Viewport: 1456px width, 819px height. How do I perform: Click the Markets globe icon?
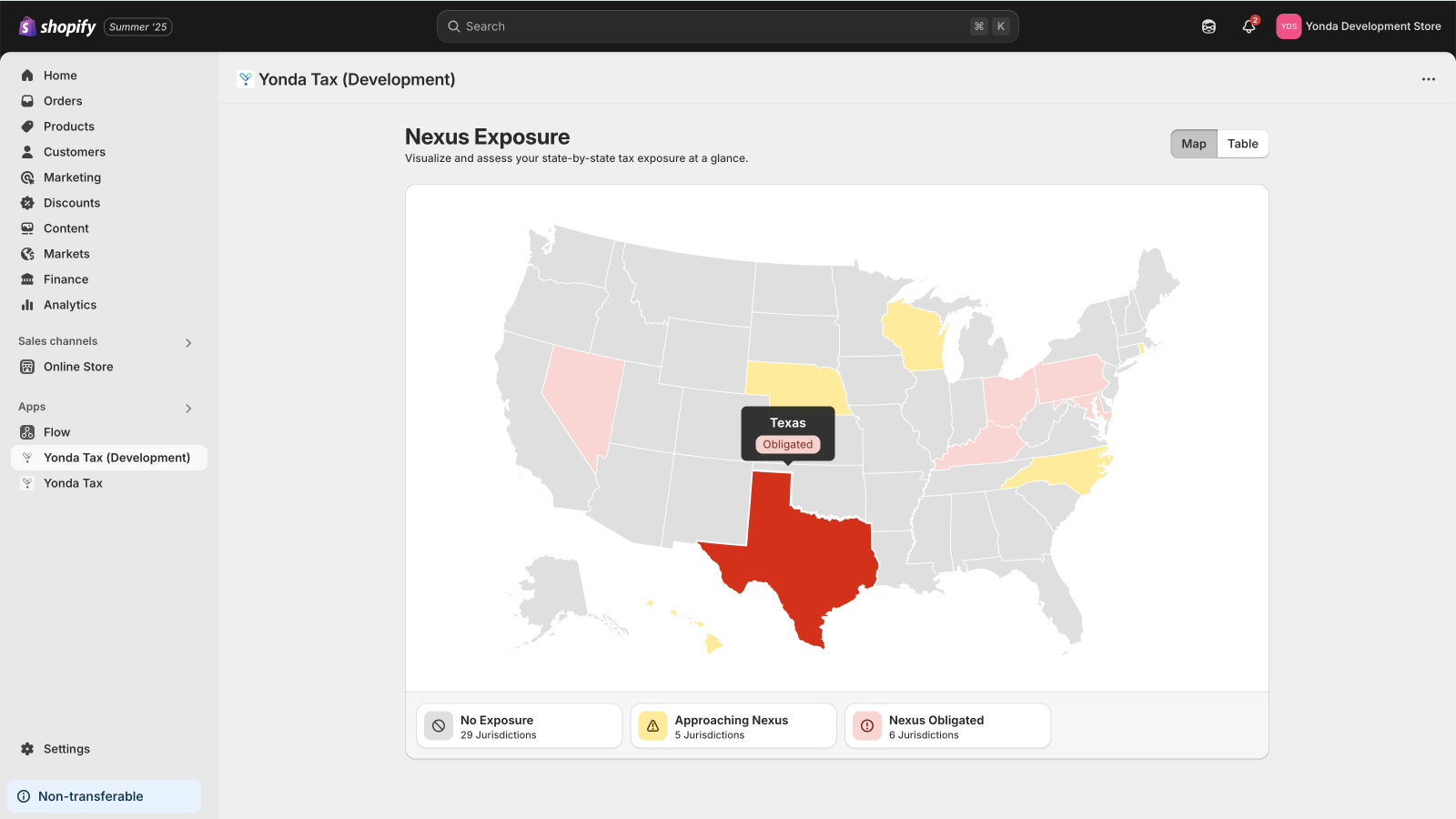27,254
